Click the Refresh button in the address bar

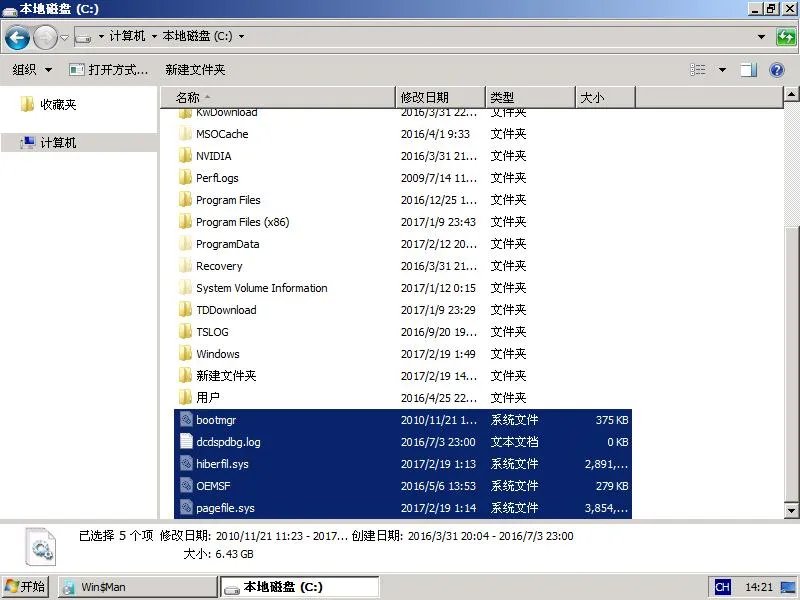[786, 37]
